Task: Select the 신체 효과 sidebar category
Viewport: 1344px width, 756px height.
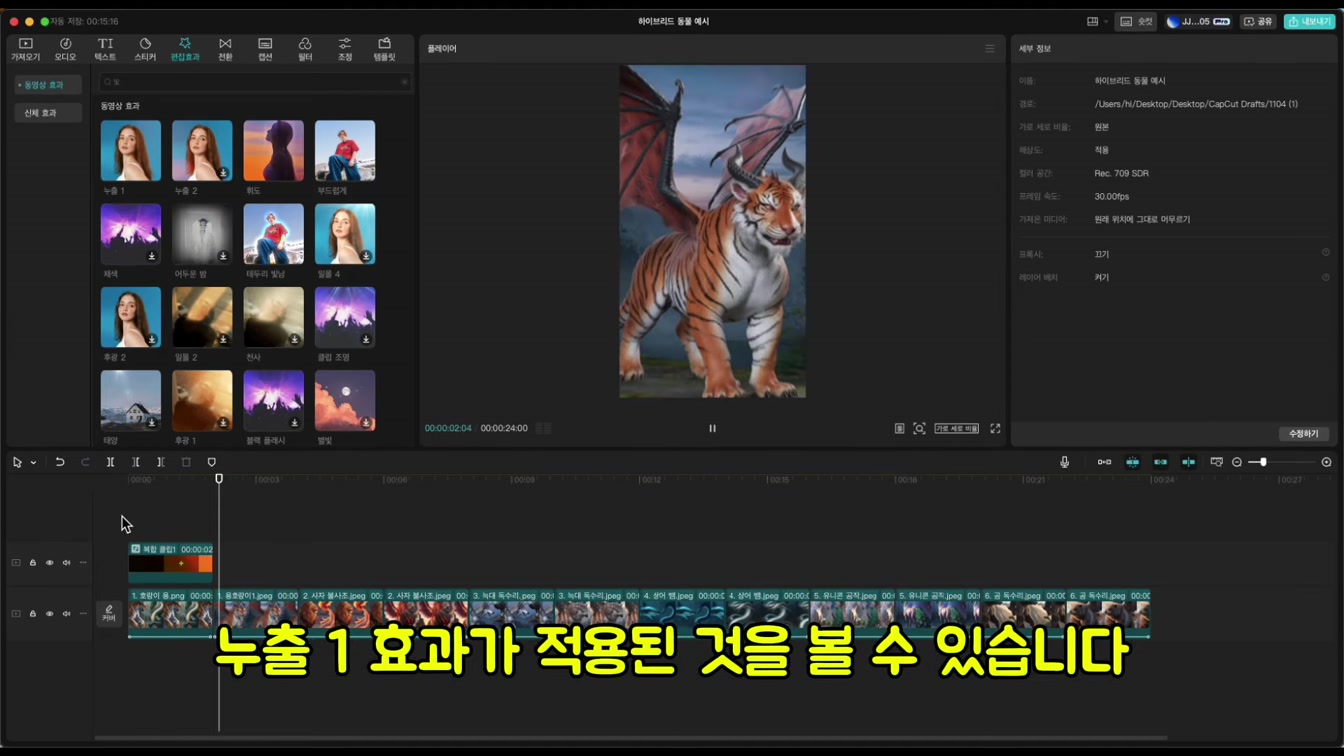Action: tap(47, 113)
